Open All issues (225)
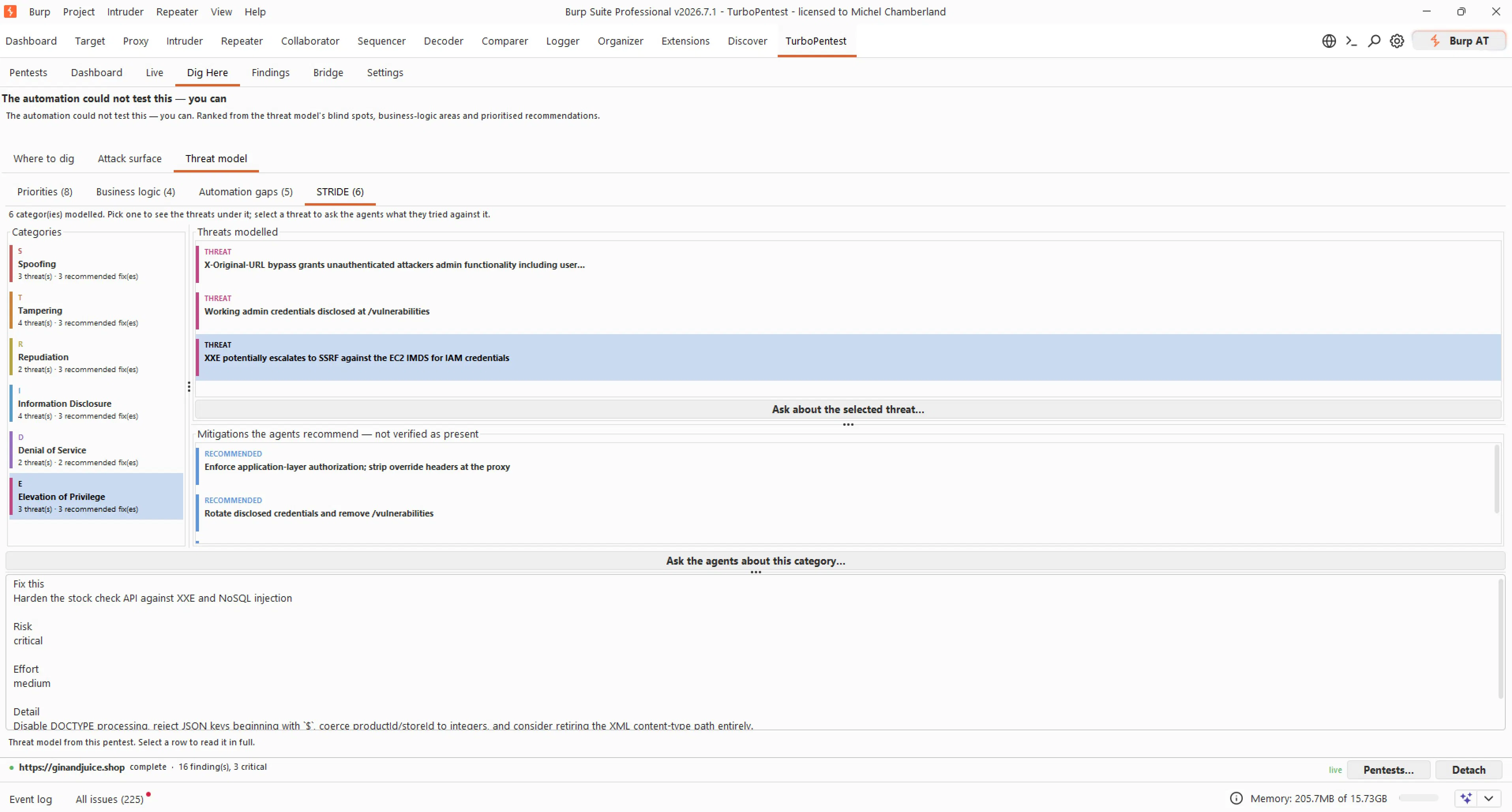 110,799
